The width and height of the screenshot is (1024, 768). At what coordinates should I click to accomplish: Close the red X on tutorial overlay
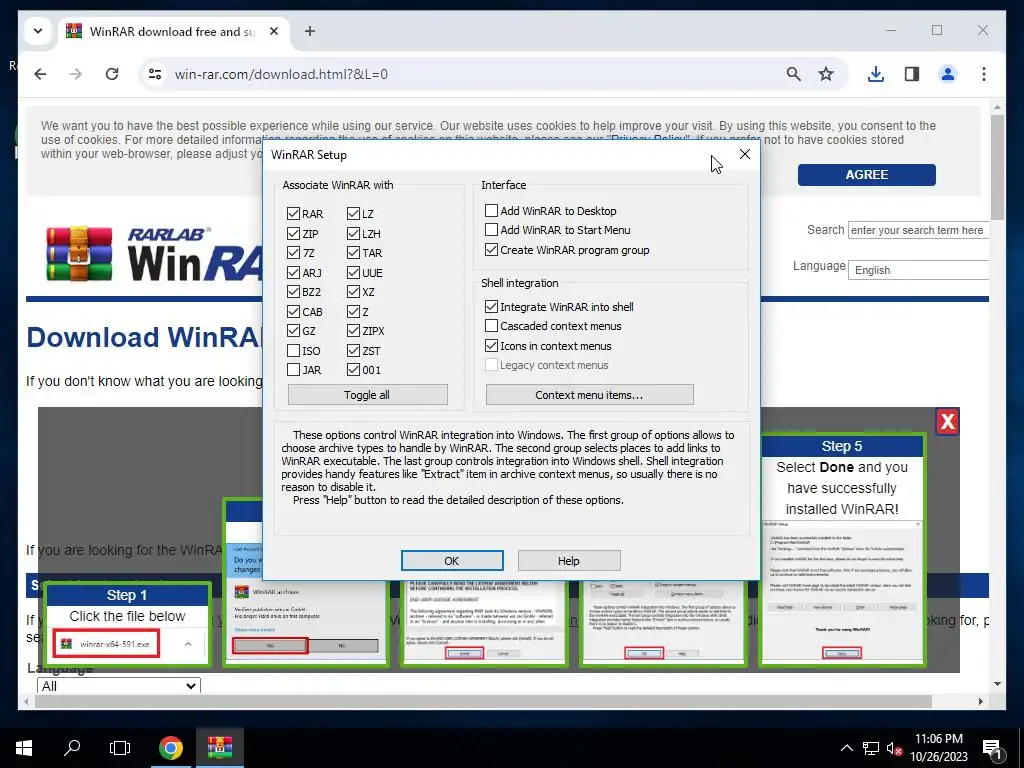[x=948, y=422]
